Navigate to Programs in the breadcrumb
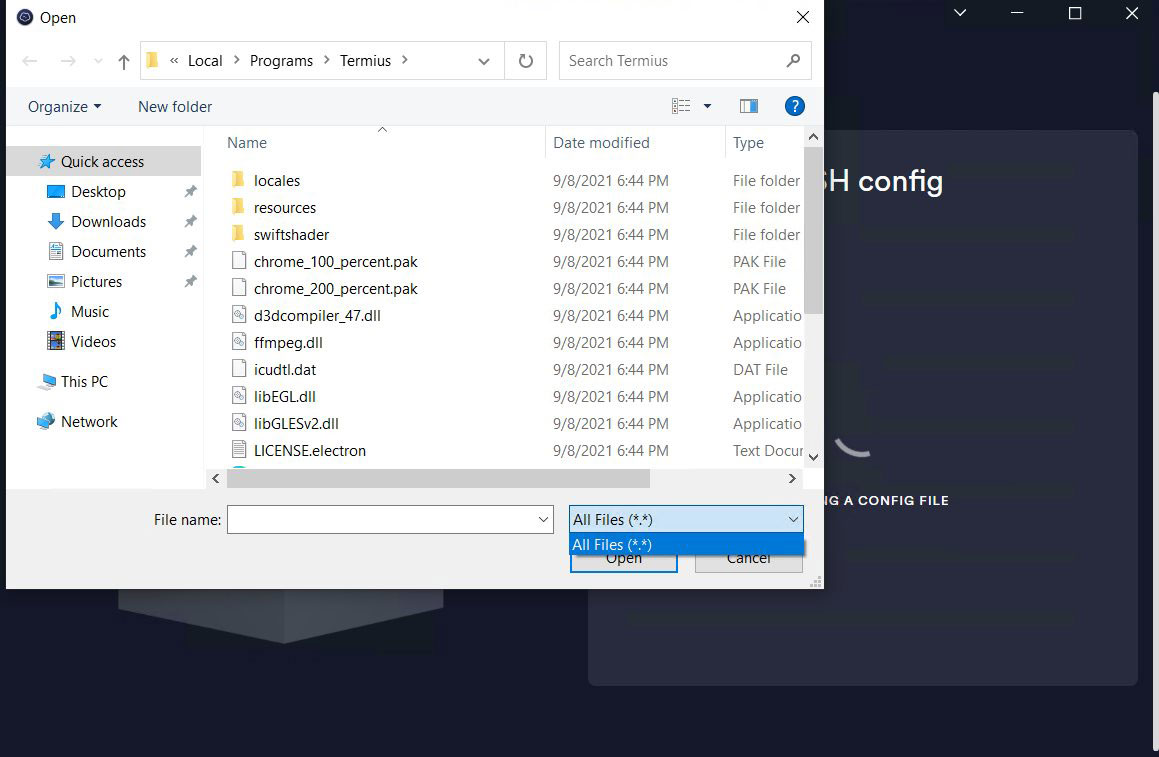Screen dimensions: 1159x757 tap(281, 61)
